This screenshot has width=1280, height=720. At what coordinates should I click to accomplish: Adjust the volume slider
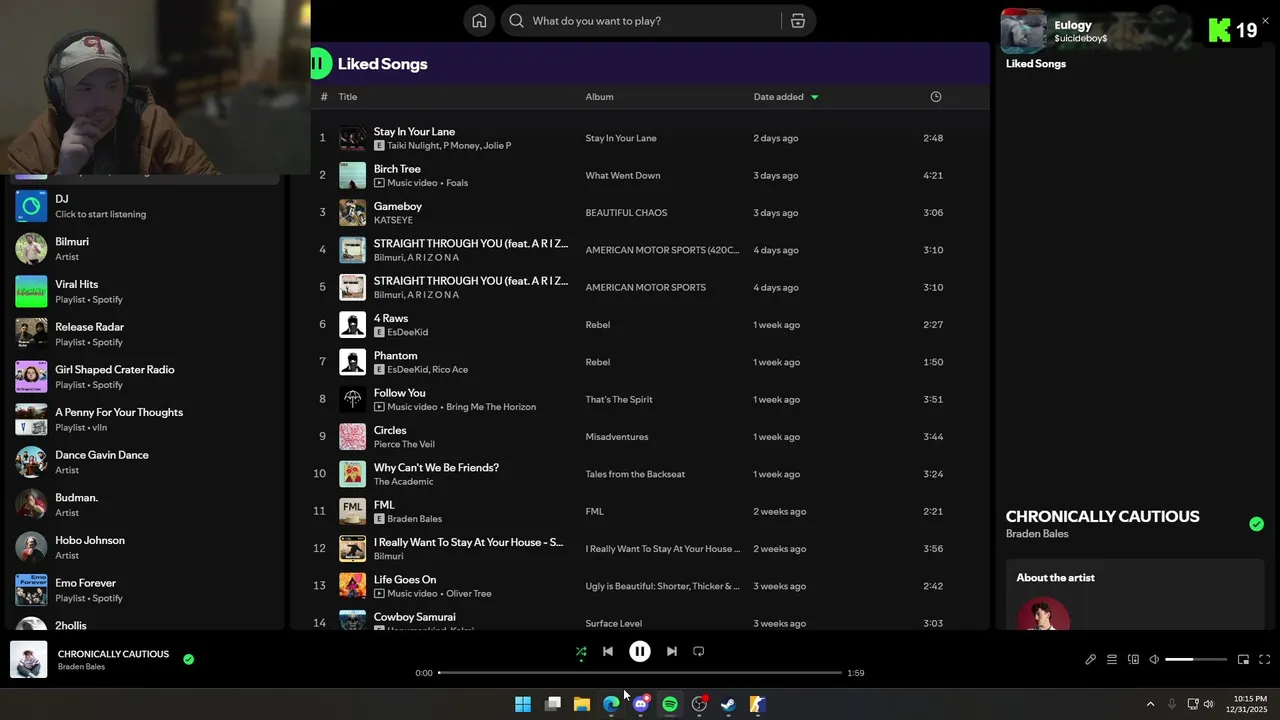[1196, 659]
